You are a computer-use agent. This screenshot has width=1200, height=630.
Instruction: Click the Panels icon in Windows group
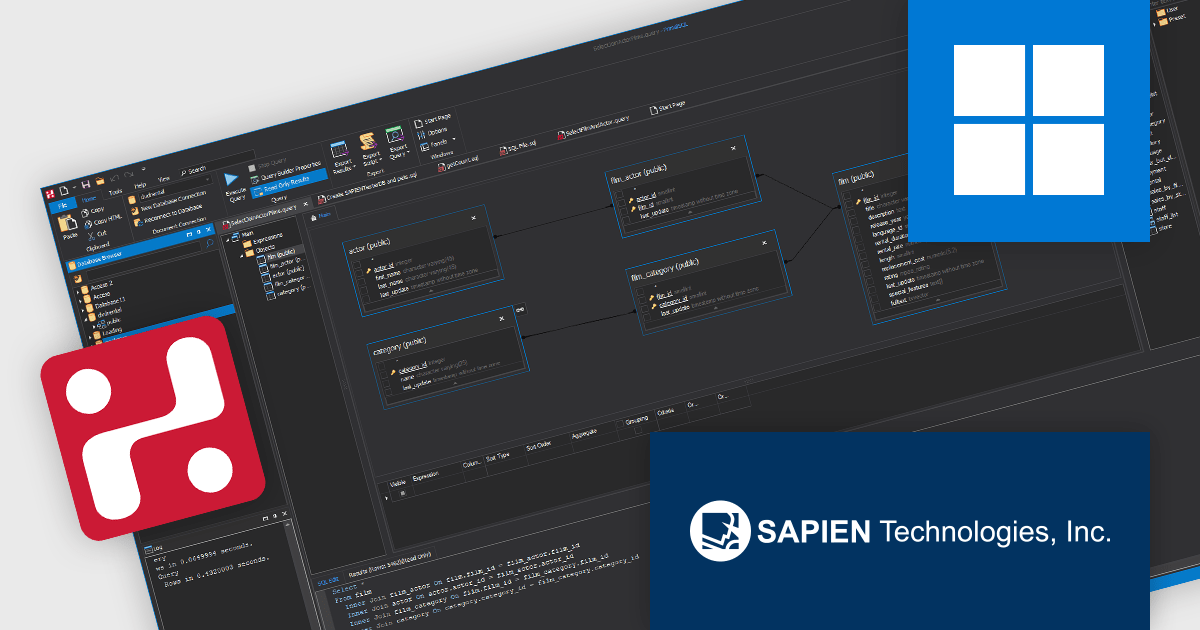[x=424, y=146]
